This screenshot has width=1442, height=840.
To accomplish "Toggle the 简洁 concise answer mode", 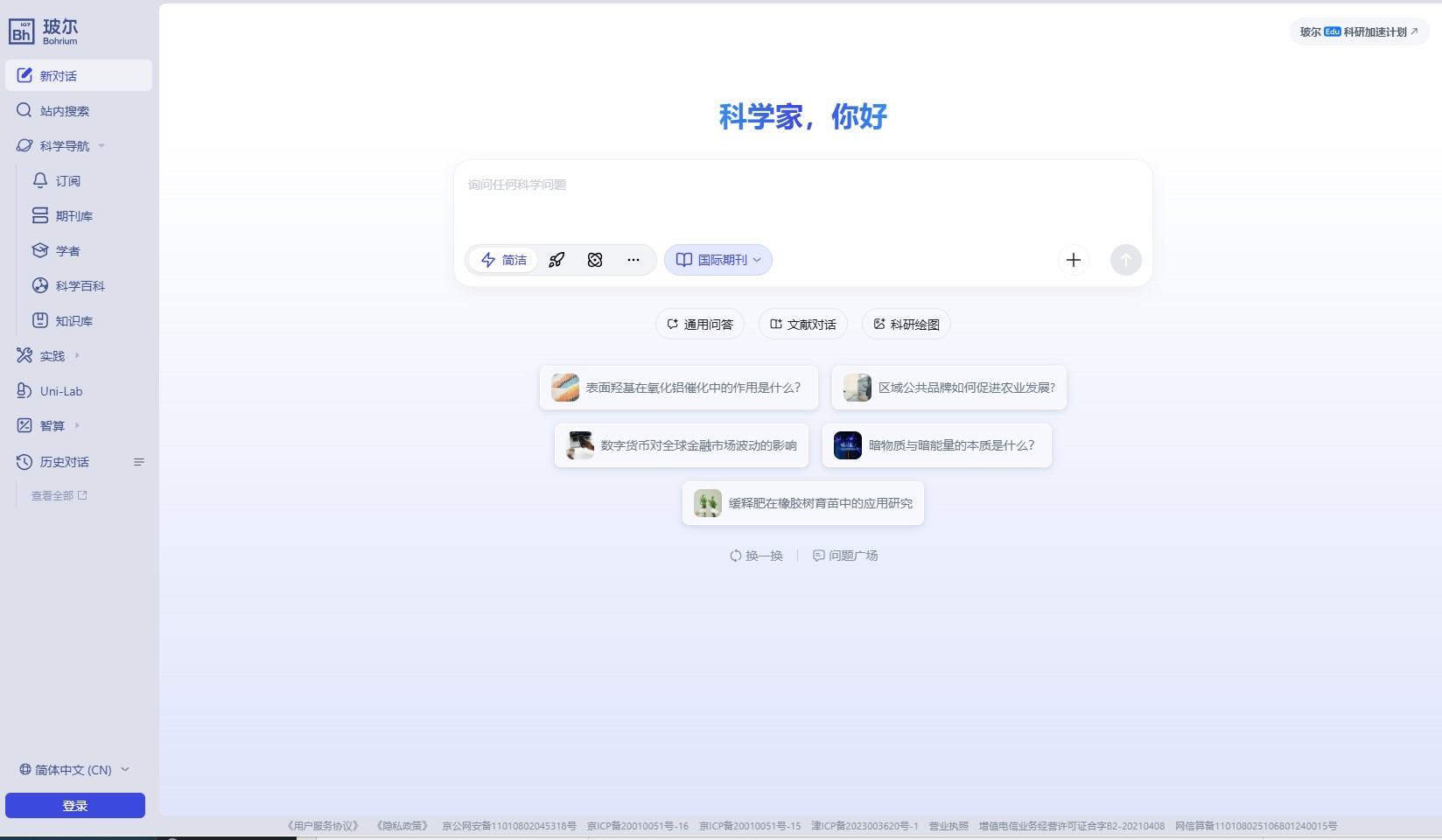I will pyautogui.click(x=503, y=260).
